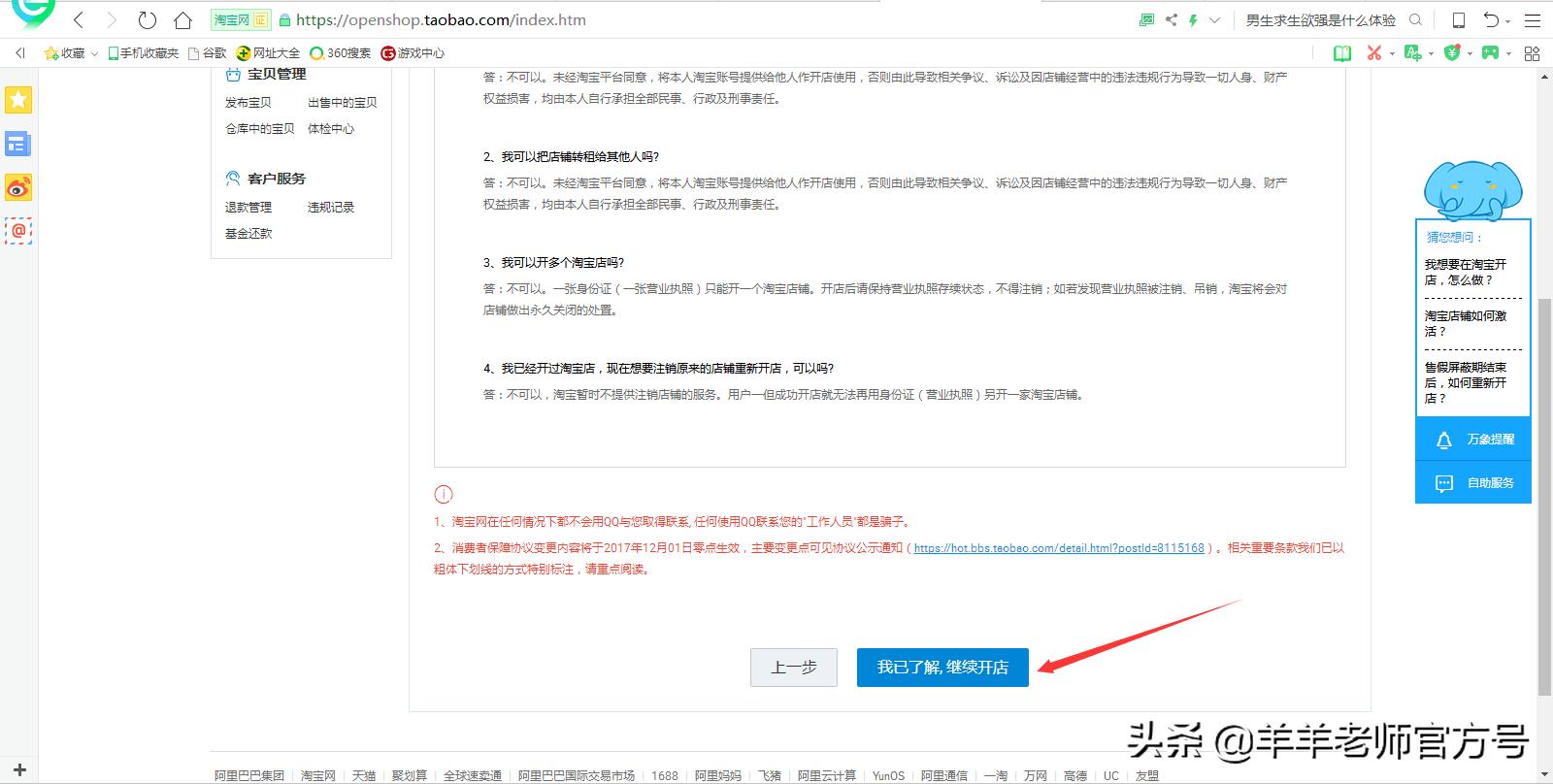The image size is (1553, 784).
Task: Expand the scissors screenshot dropdown arrow
Action: [x=1392, y=54]
